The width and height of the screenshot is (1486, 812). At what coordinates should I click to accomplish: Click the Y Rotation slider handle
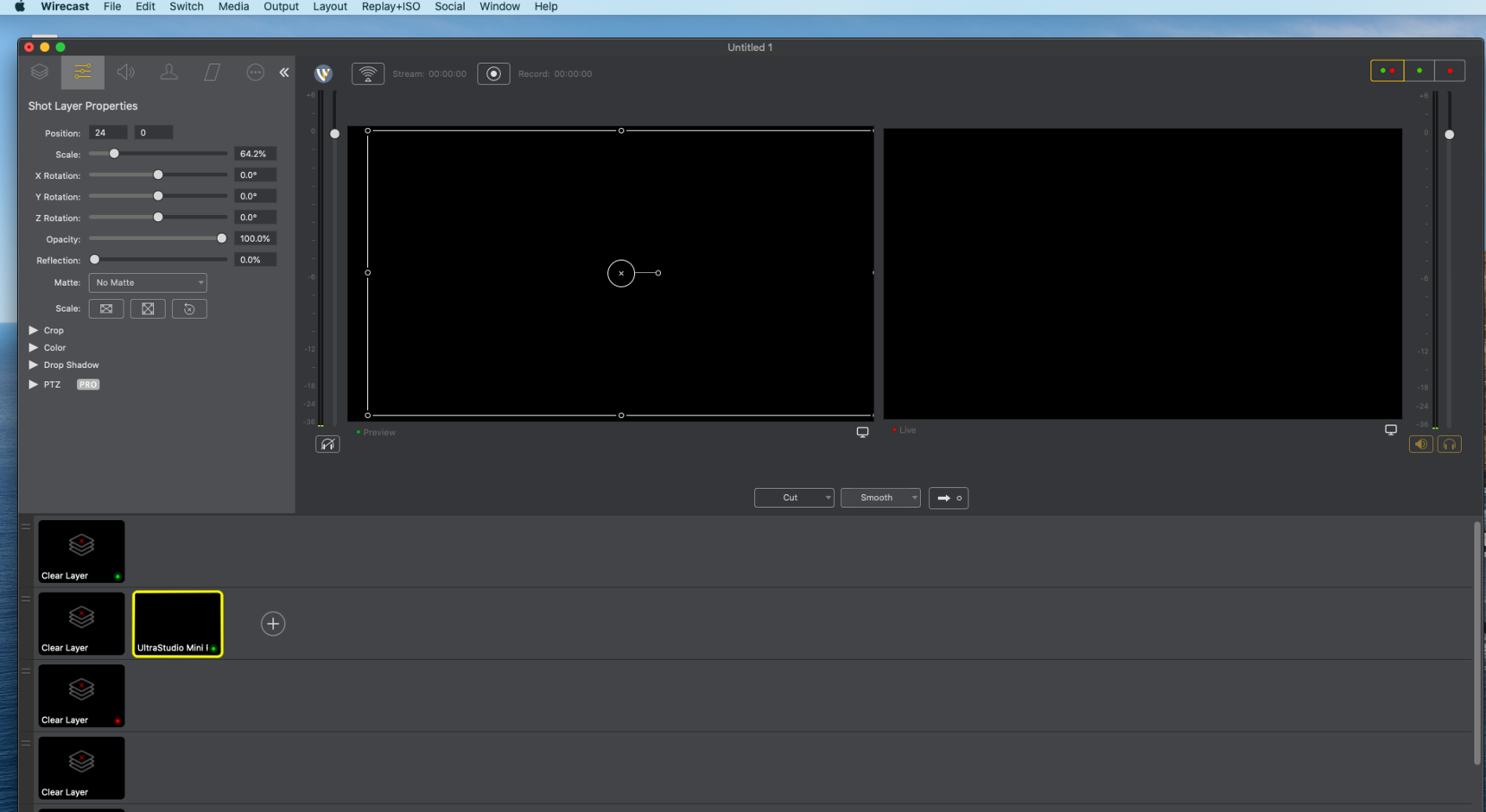pos(158,196)
